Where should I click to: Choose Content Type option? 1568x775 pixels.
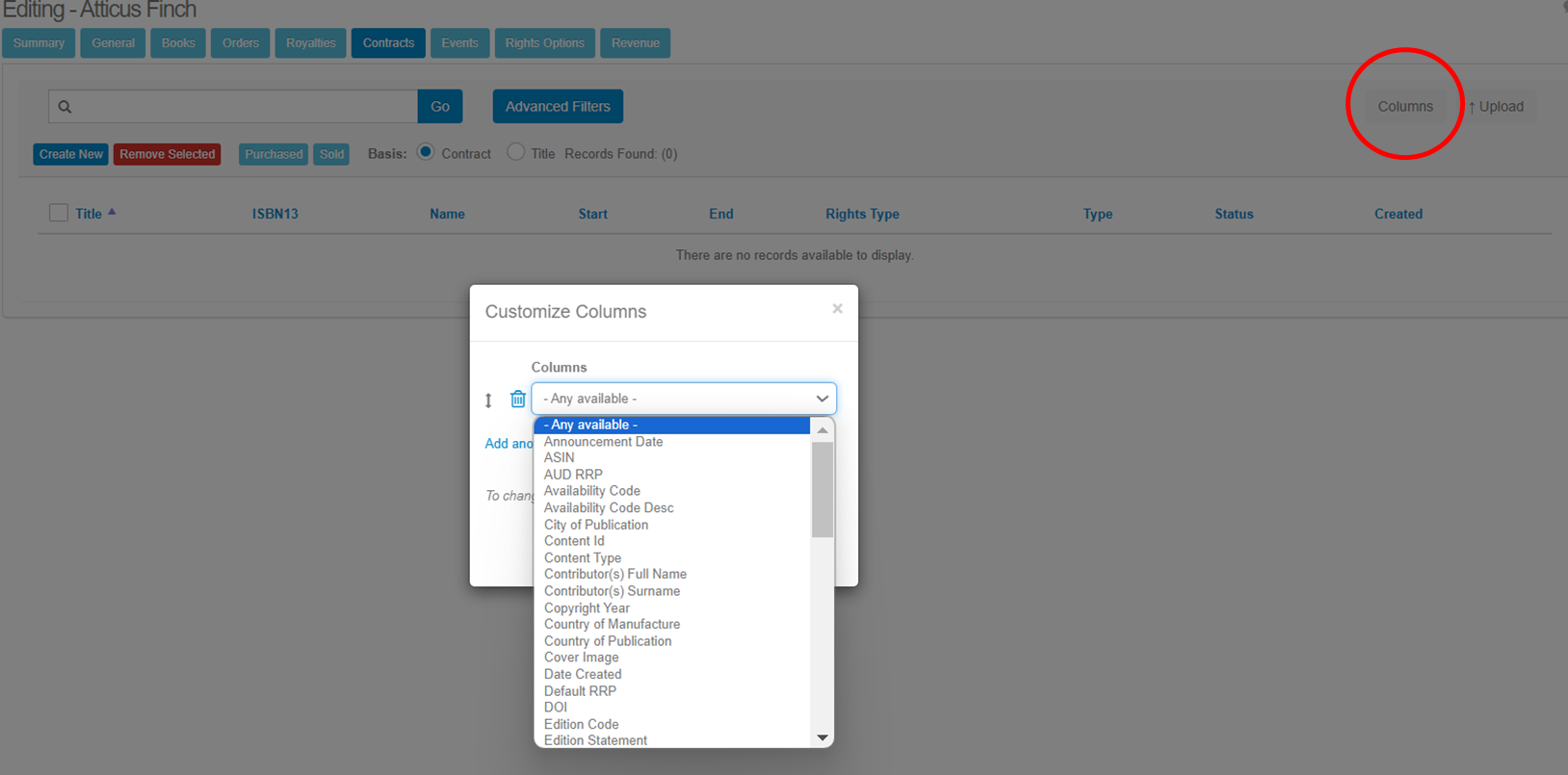[672, 558]
